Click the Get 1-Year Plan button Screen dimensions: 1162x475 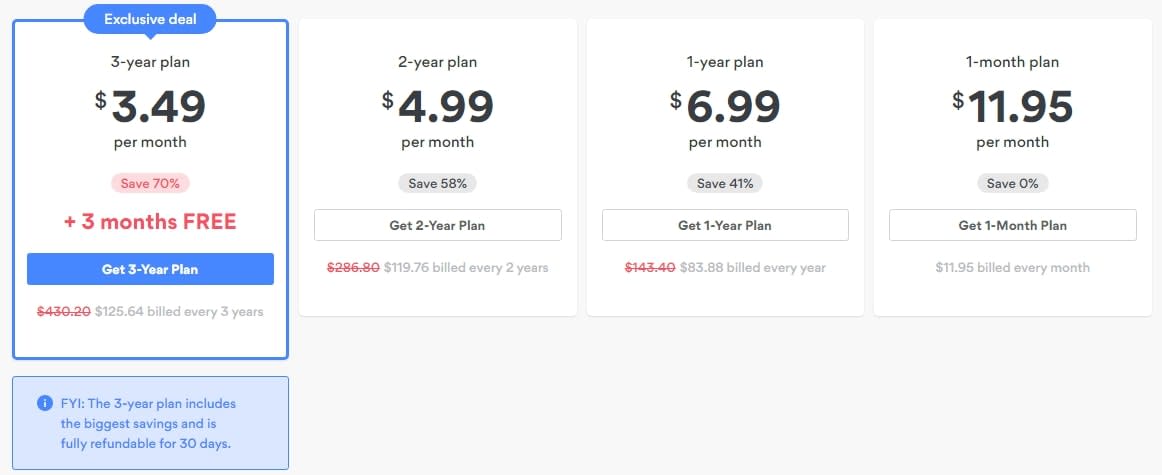tap(725, 225)
